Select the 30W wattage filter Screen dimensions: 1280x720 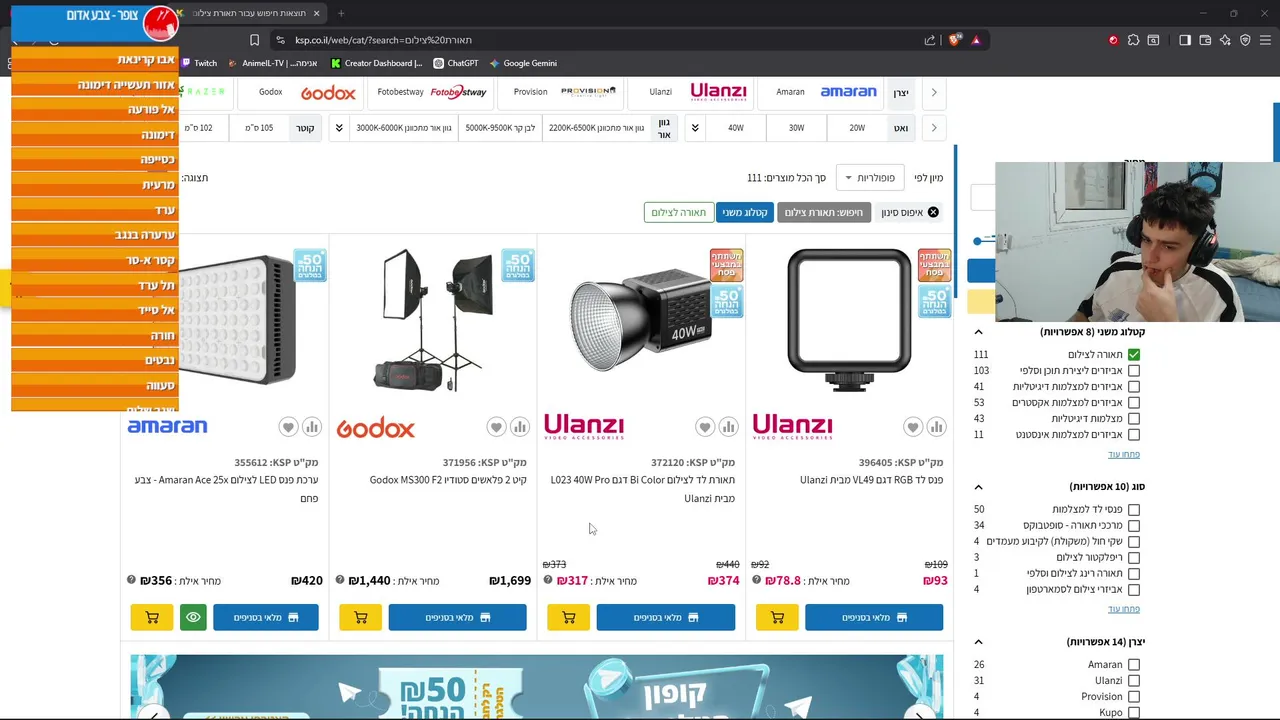pos(796,128)
